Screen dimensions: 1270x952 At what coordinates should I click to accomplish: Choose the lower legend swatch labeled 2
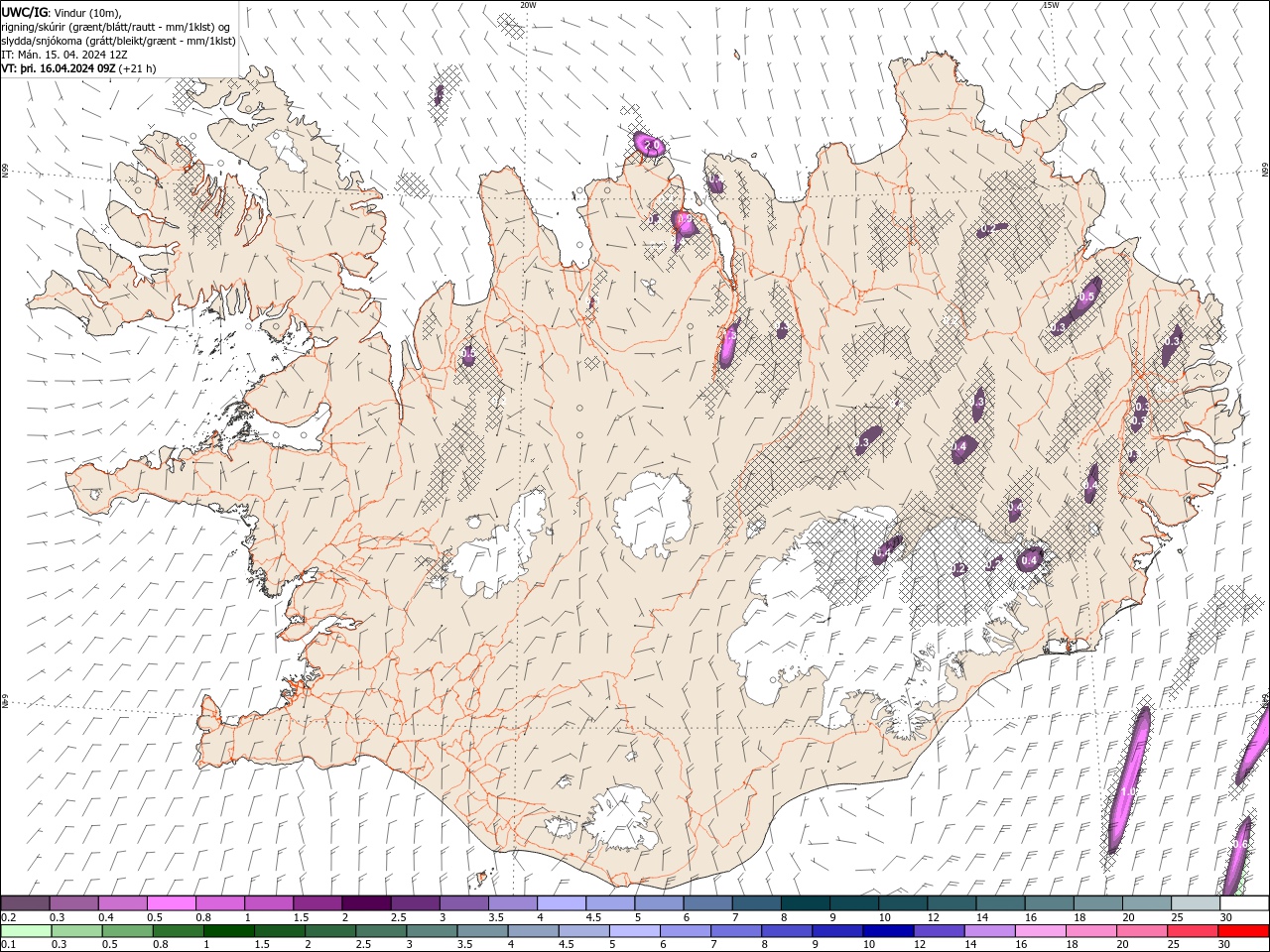(x=329, y=931)
